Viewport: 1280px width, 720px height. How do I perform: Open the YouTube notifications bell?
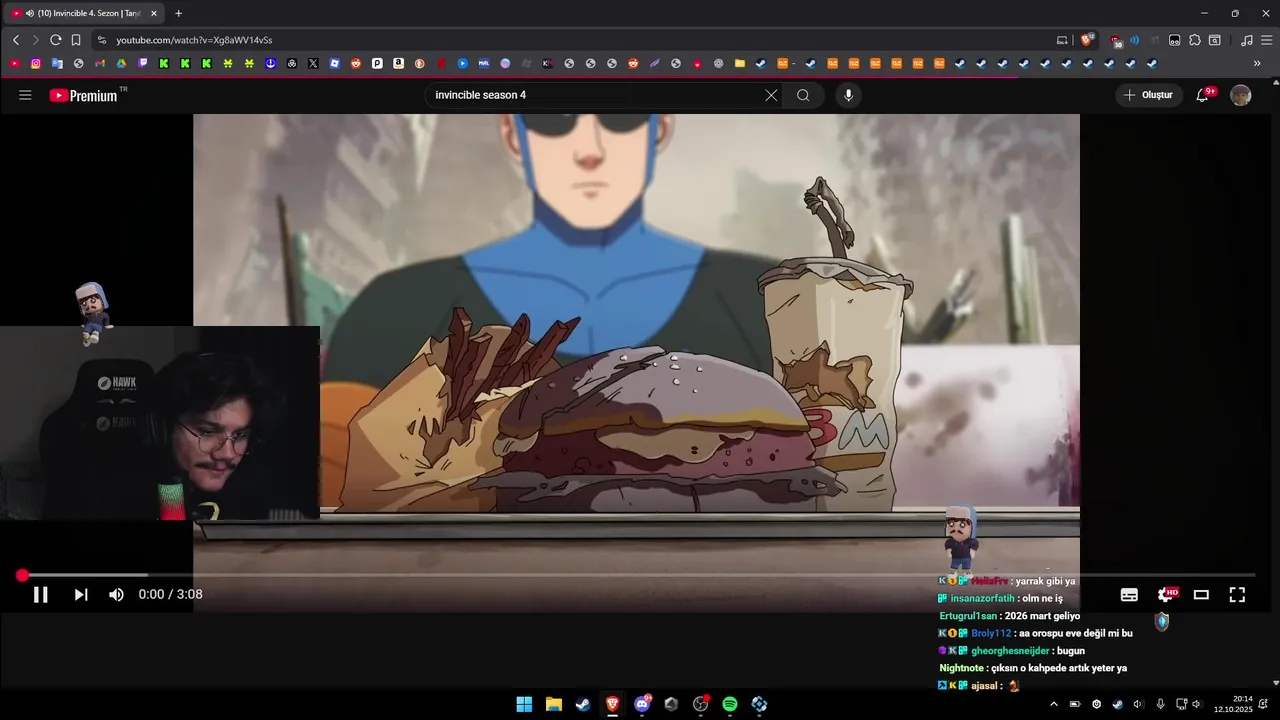point(1203,95)
